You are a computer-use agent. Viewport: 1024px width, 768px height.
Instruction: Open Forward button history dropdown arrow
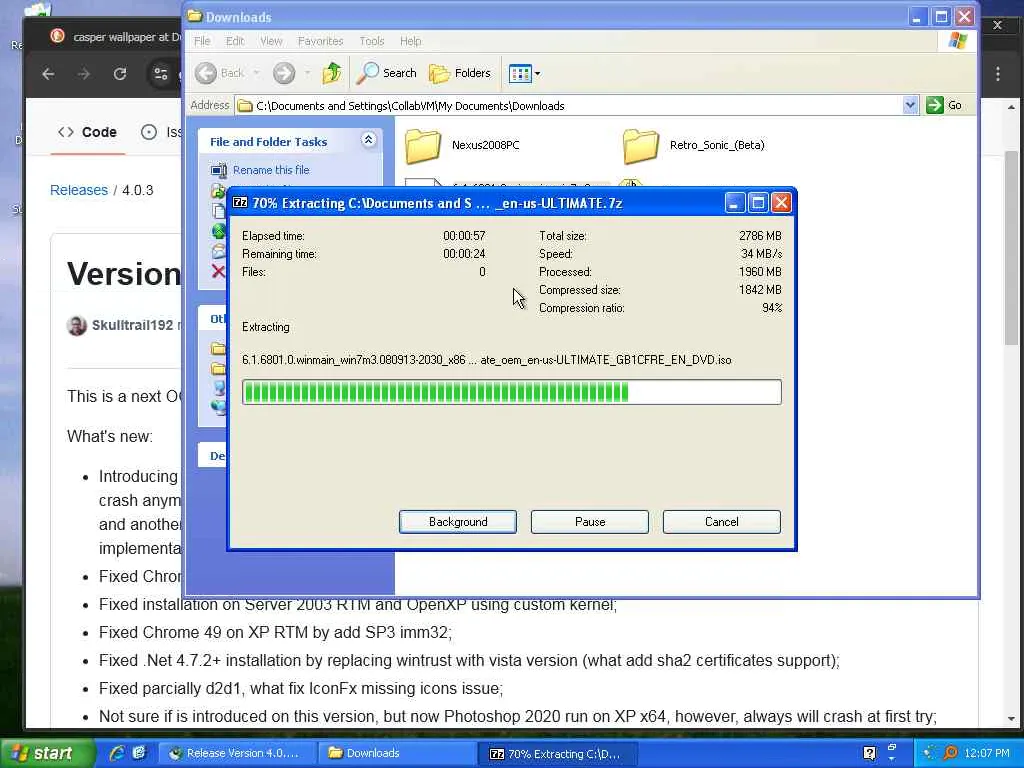(x=307, y=73)
